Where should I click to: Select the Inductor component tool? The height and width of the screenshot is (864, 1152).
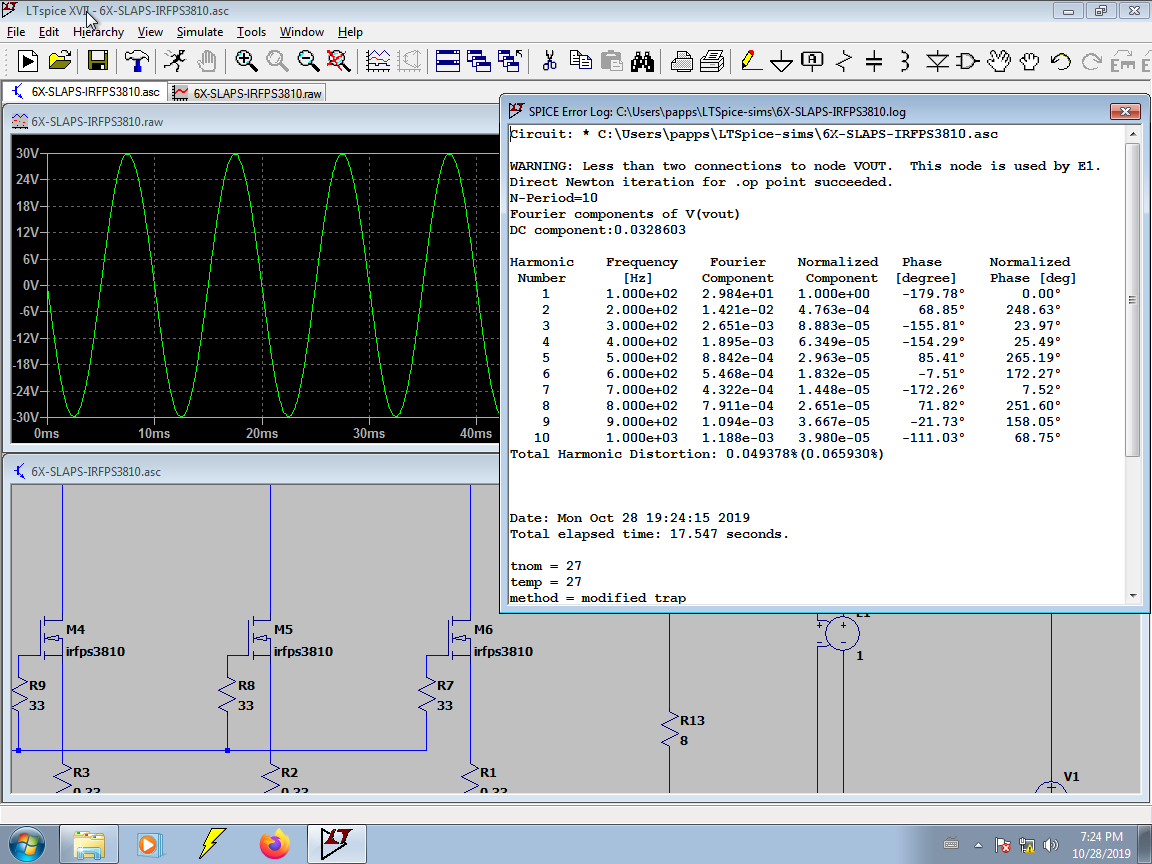tap(904, 61)
